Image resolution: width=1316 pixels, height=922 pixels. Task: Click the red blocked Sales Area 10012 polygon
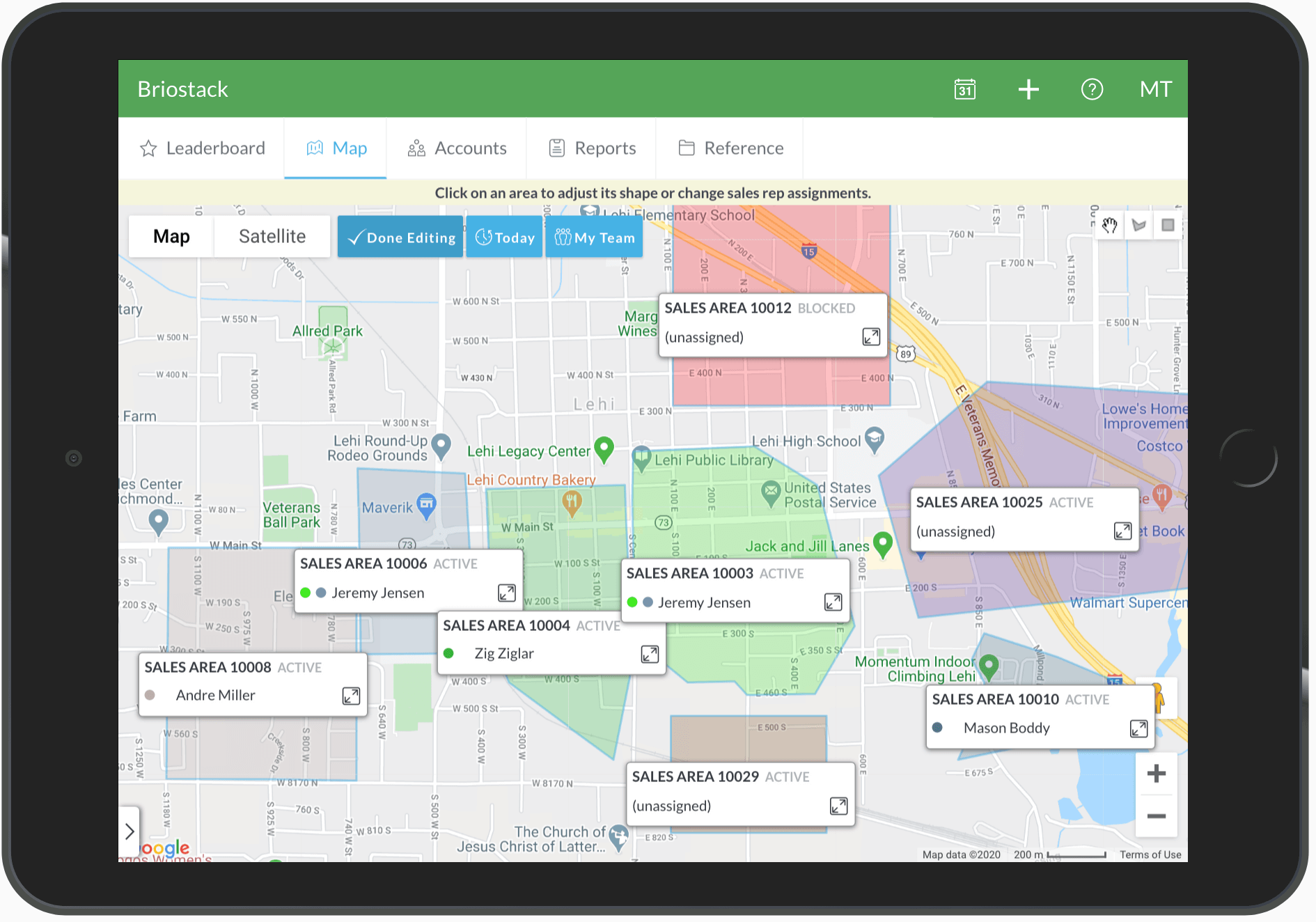(x=780, y=383)
